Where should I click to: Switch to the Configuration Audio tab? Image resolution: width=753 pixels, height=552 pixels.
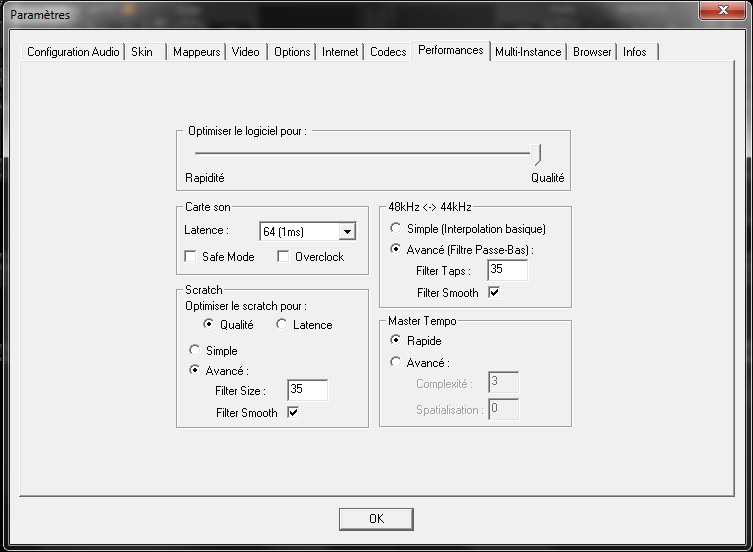[73, 52]
